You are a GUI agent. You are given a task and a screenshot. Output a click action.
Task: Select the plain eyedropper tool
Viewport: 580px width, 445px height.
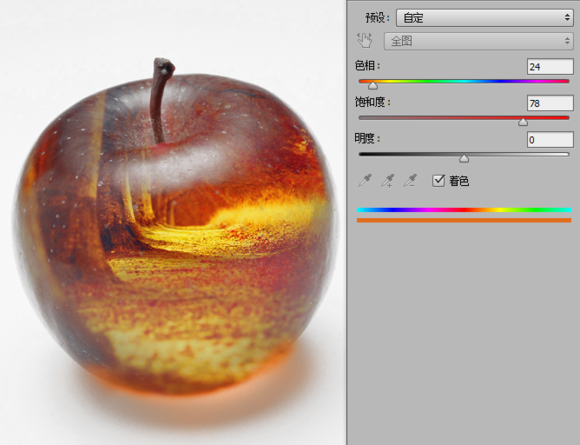point(365,181)
